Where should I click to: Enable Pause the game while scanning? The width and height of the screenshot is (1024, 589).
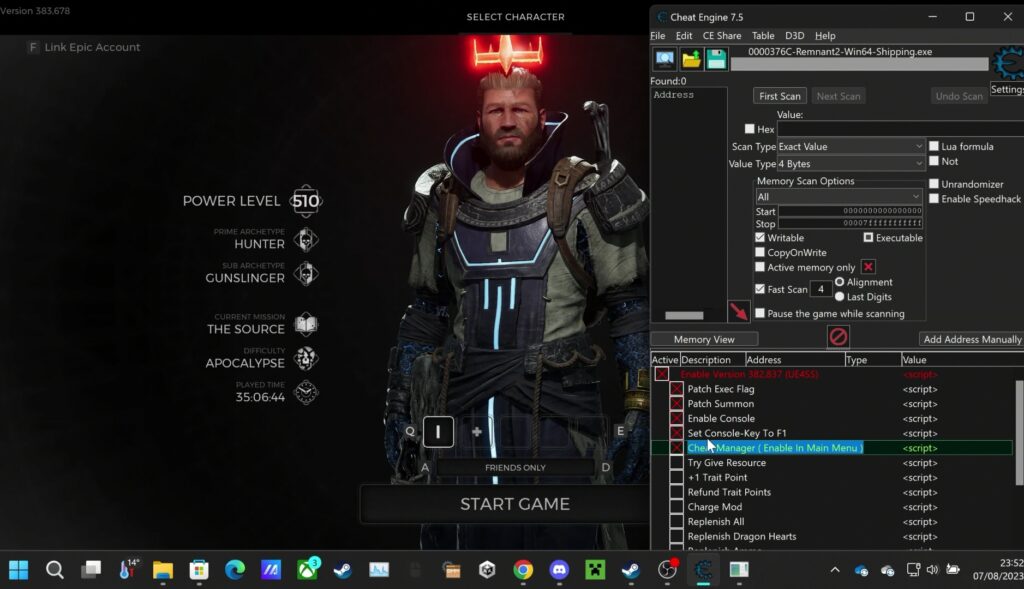tap(760, 313)
